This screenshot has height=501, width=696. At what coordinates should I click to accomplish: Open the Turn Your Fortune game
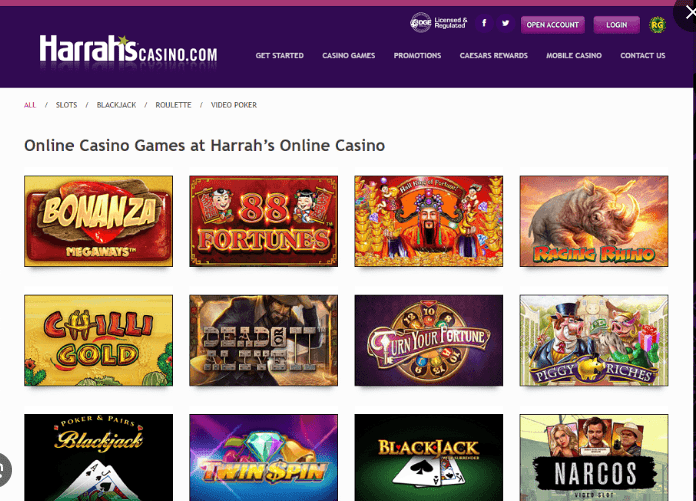point(429,340)
